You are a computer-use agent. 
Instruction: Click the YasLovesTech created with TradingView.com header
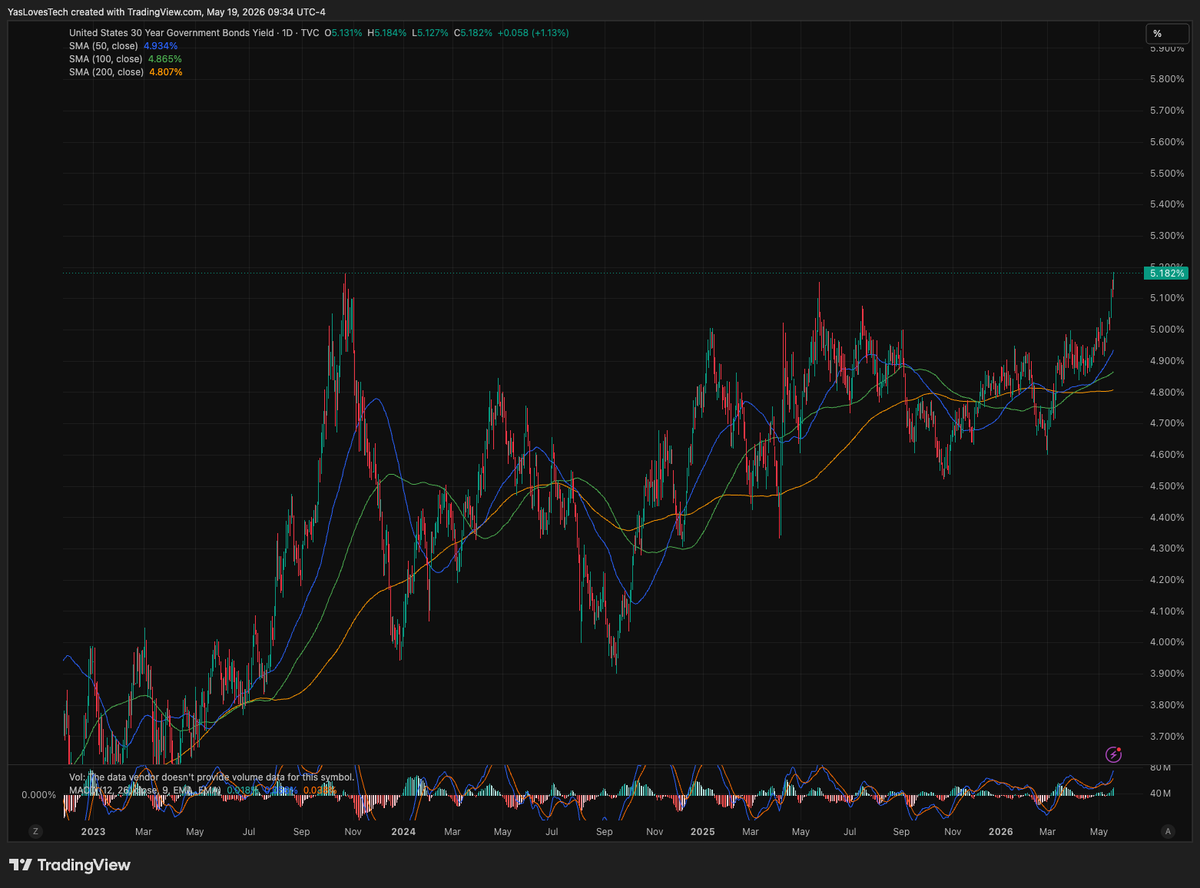tap(166, 12)
